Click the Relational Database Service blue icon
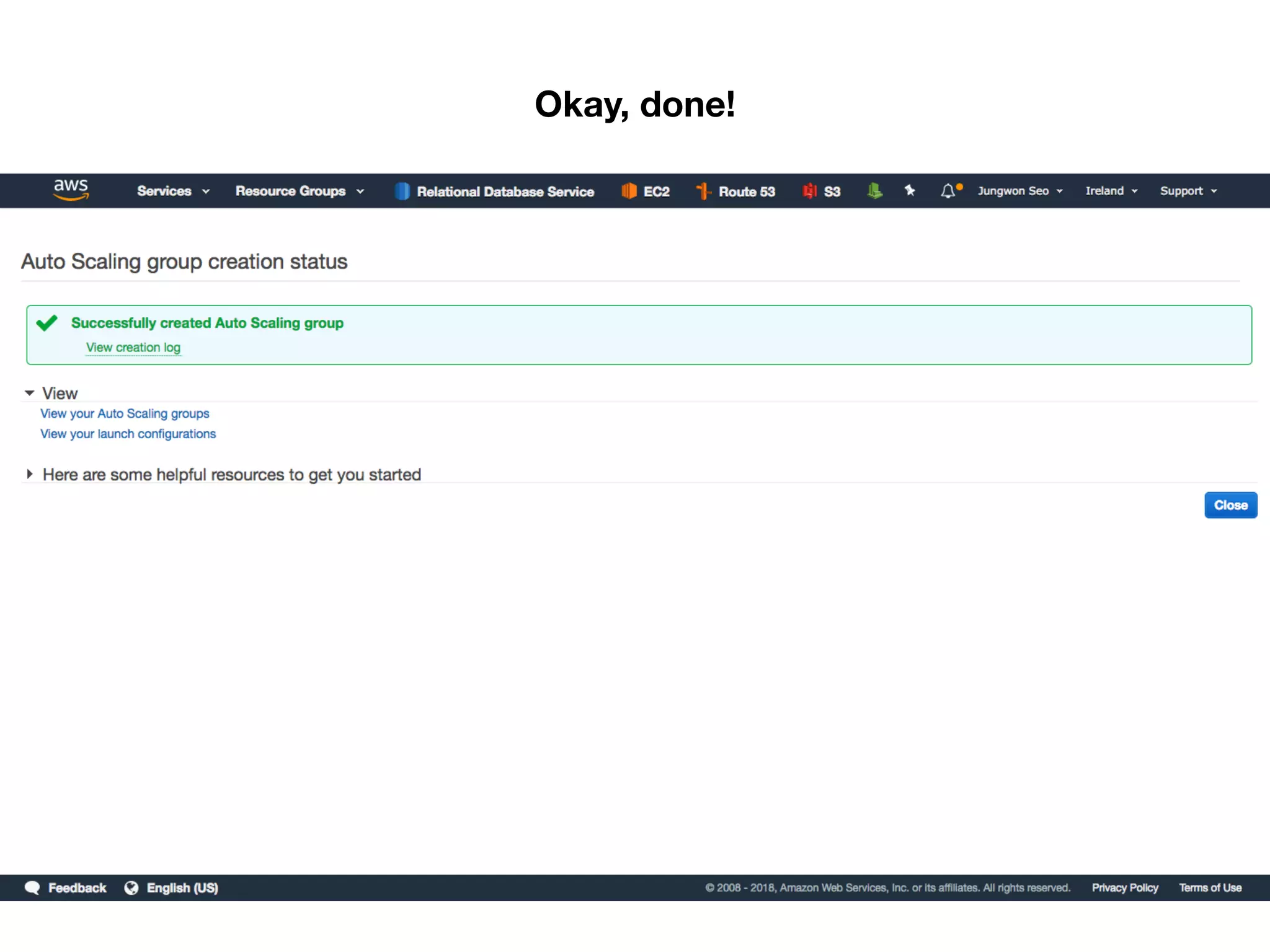 coord(402,191)
